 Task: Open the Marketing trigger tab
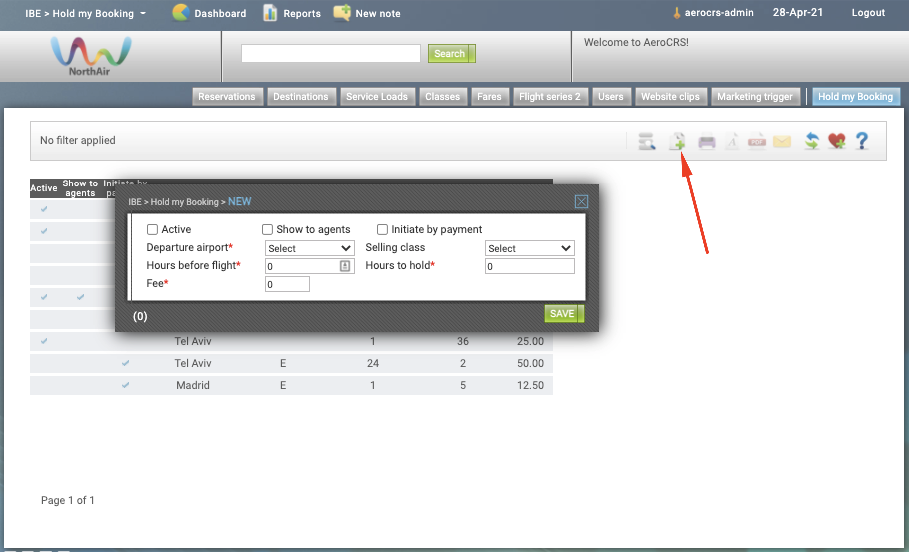click(755, 97)
